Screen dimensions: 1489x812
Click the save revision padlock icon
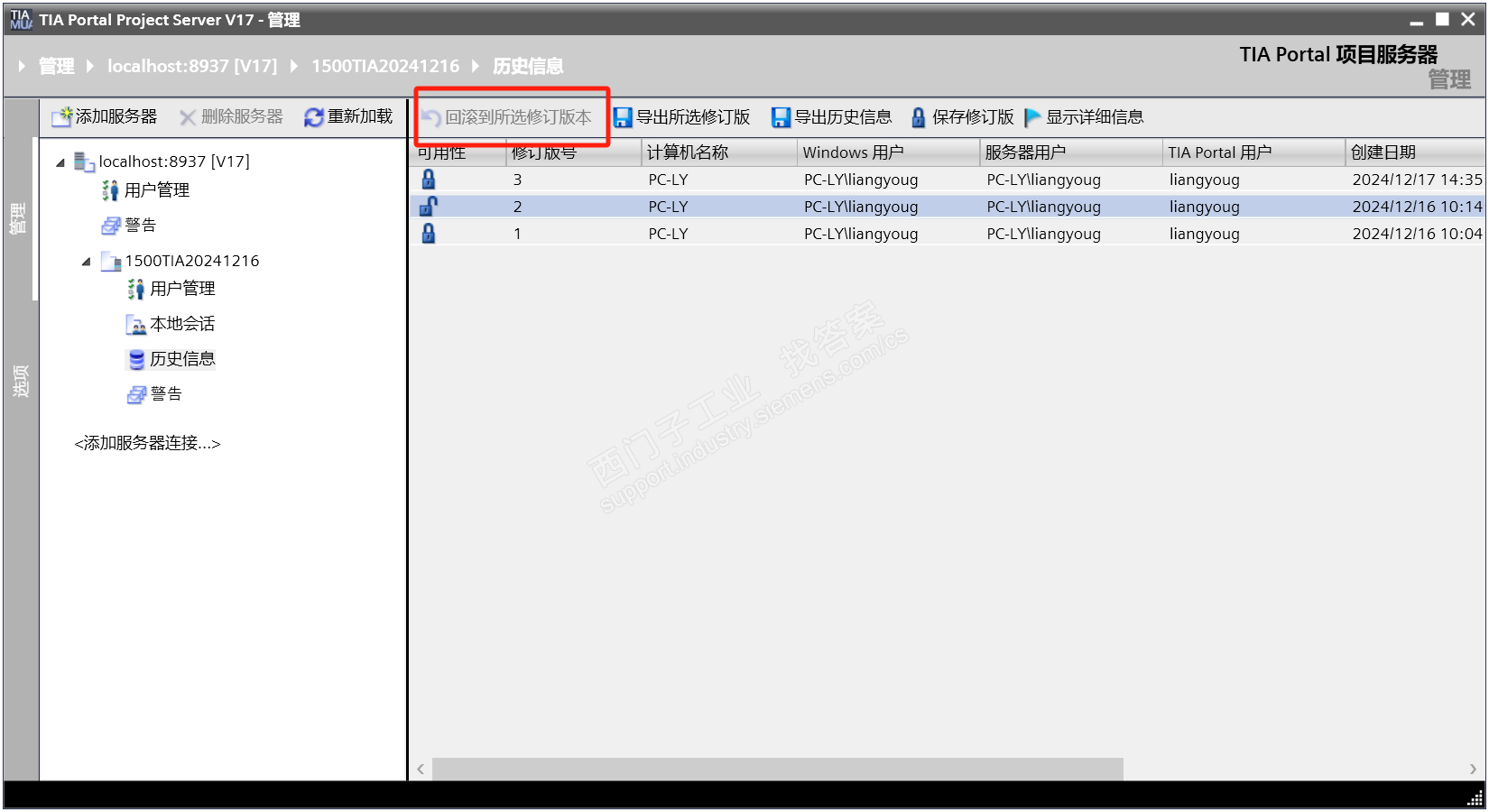tap(919, 117)
